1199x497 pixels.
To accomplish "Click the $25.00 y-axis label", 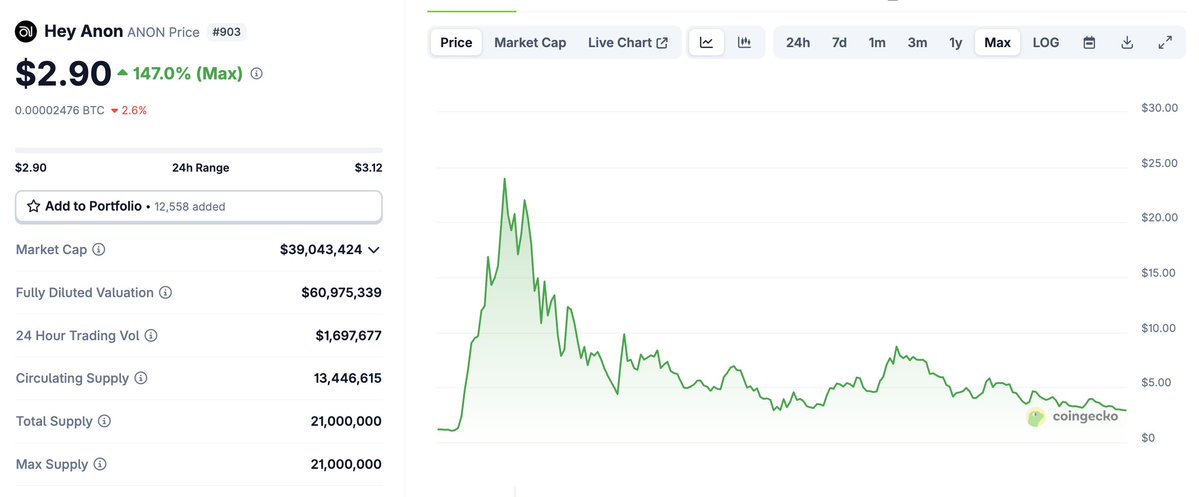I will click(x=1159, y=163).
